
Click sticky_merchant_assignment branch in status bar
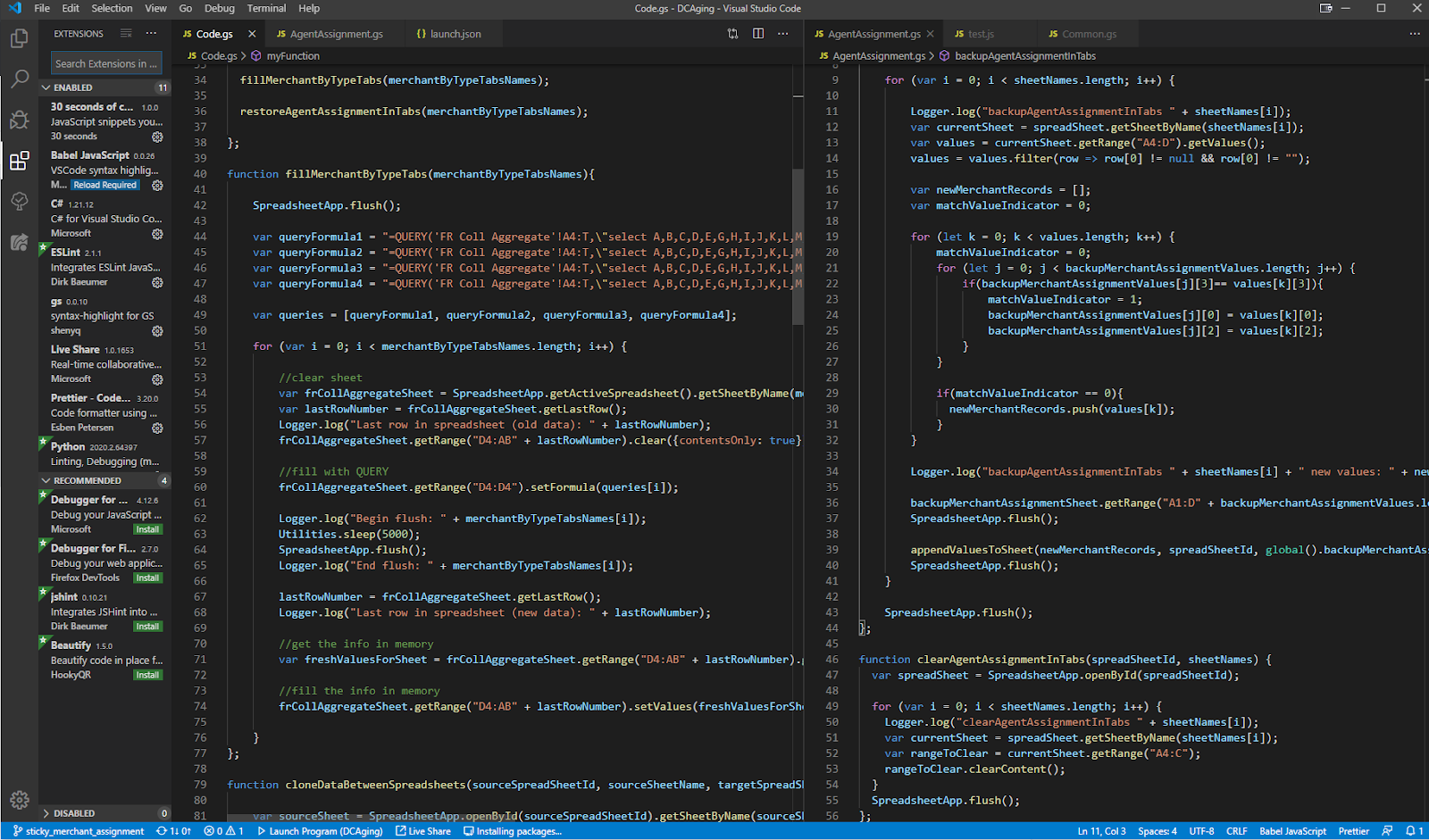click(78, 831)
